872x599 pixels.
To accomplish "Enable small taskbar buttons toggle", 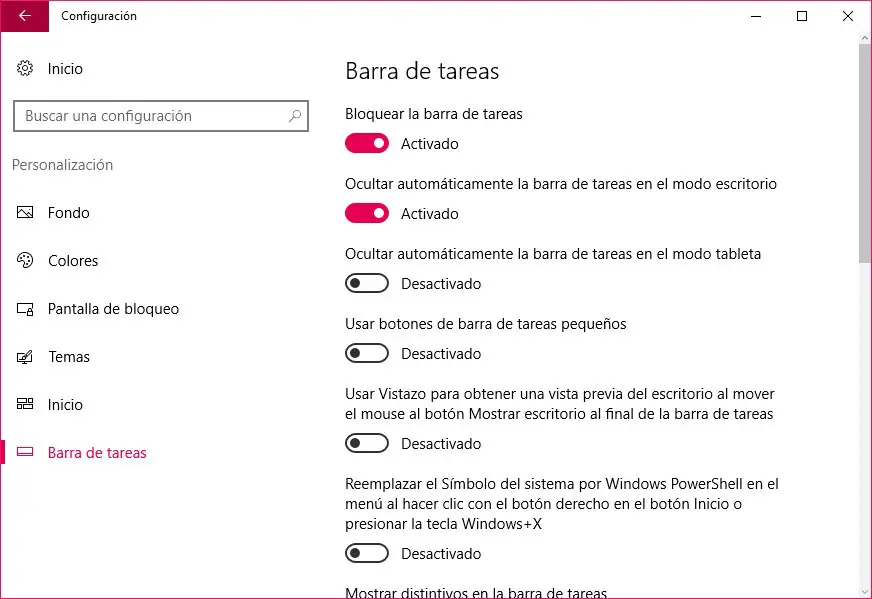I will pyautogui.click(x=367, y=354).
